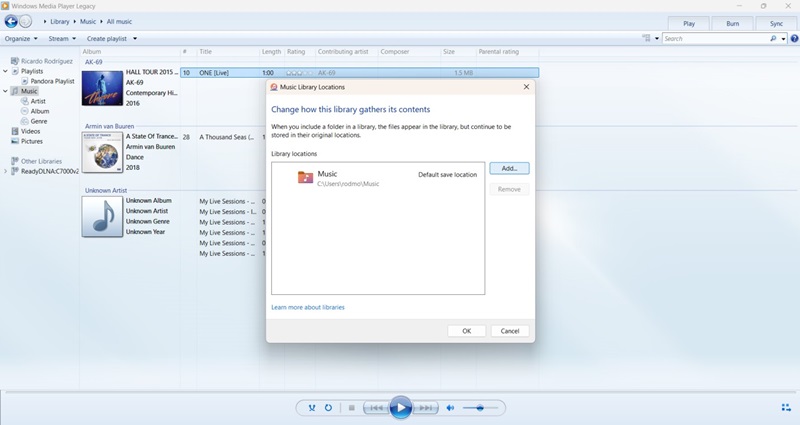Image resolution: width=800 pixels, height=425 pixels.
Task: Select Artist in the navigation tree
Action: (x=38, y=101)
